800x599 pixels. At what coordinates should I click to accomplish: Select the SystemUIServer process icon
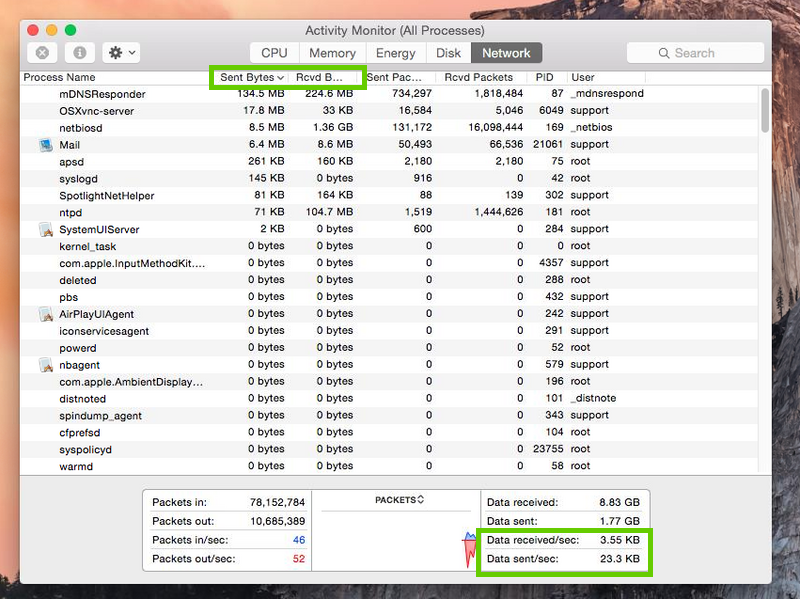(x=44, y=229)
